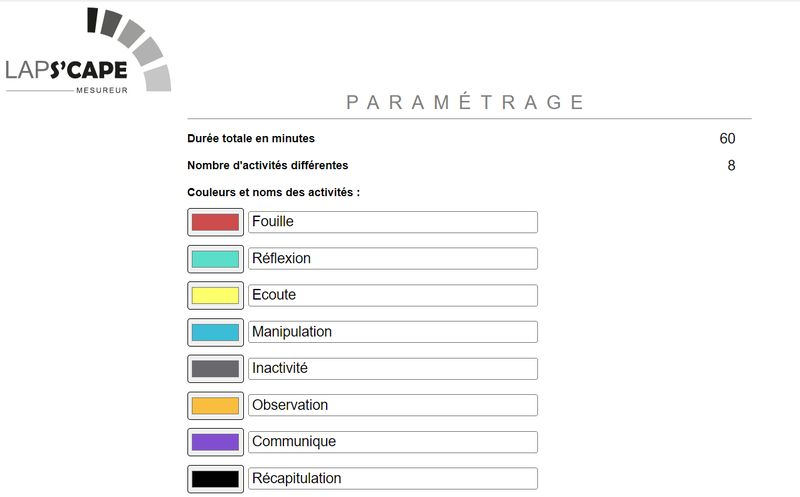Image resolution: width=800 pixels, height=497 pixels.
Task: Edit the Communique name input
Action: click(x=393, y=442)
